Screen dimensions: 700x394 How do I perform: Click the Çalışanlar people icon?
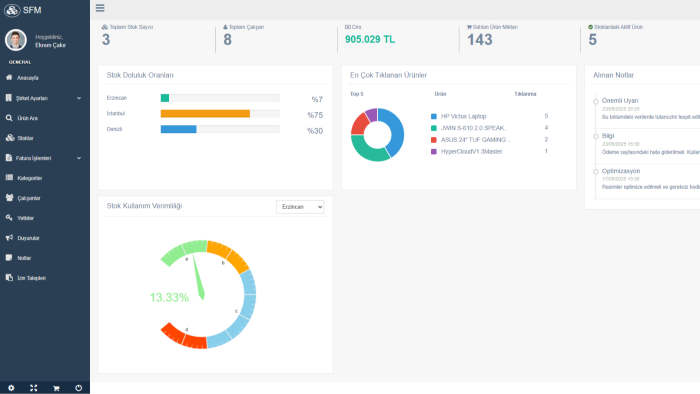coord(9,198)
